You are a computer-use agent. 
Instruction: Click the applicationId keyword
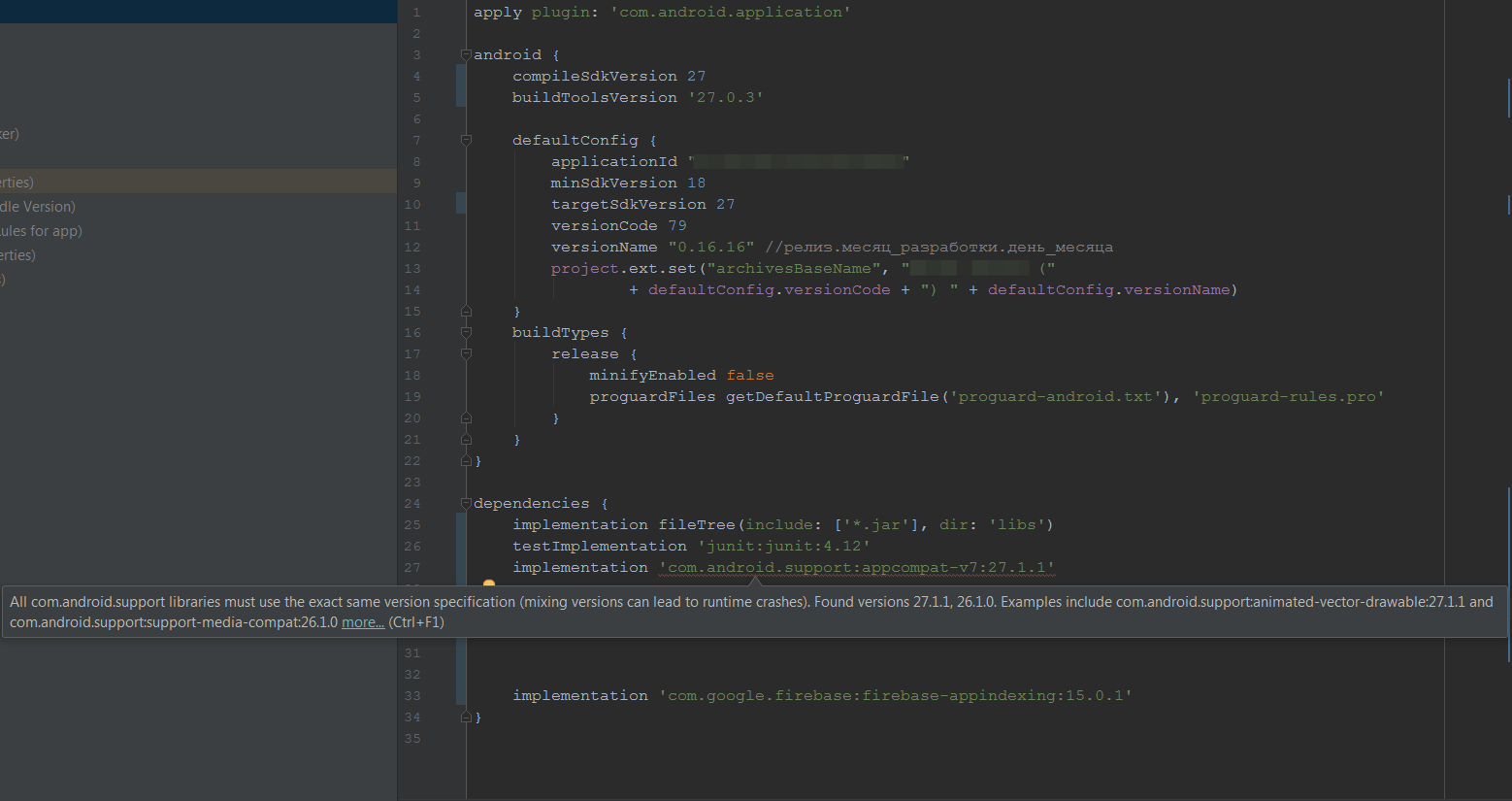(x=614, y=161)
